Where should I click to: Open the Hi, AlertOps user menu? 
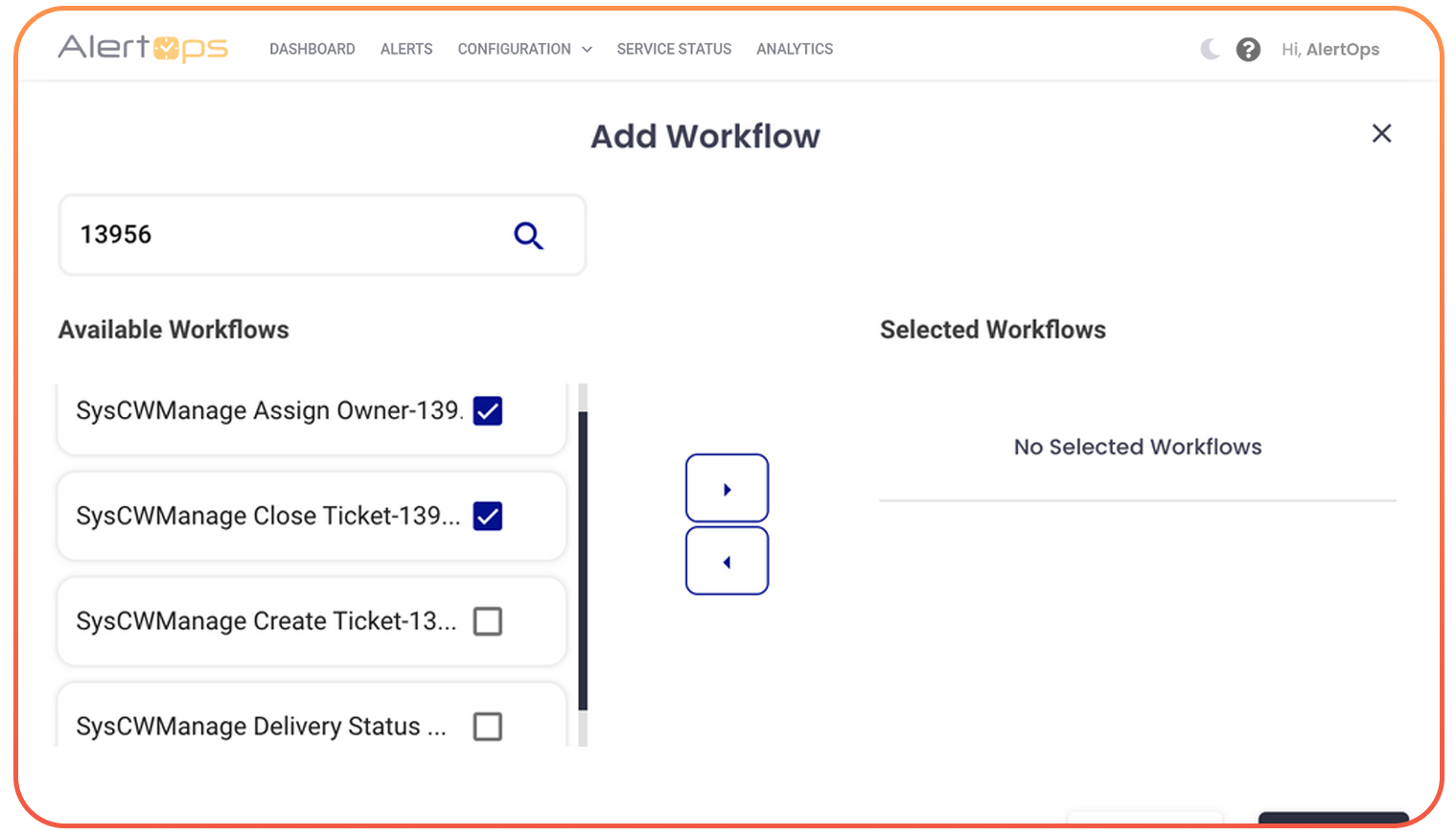[1330, 49]
